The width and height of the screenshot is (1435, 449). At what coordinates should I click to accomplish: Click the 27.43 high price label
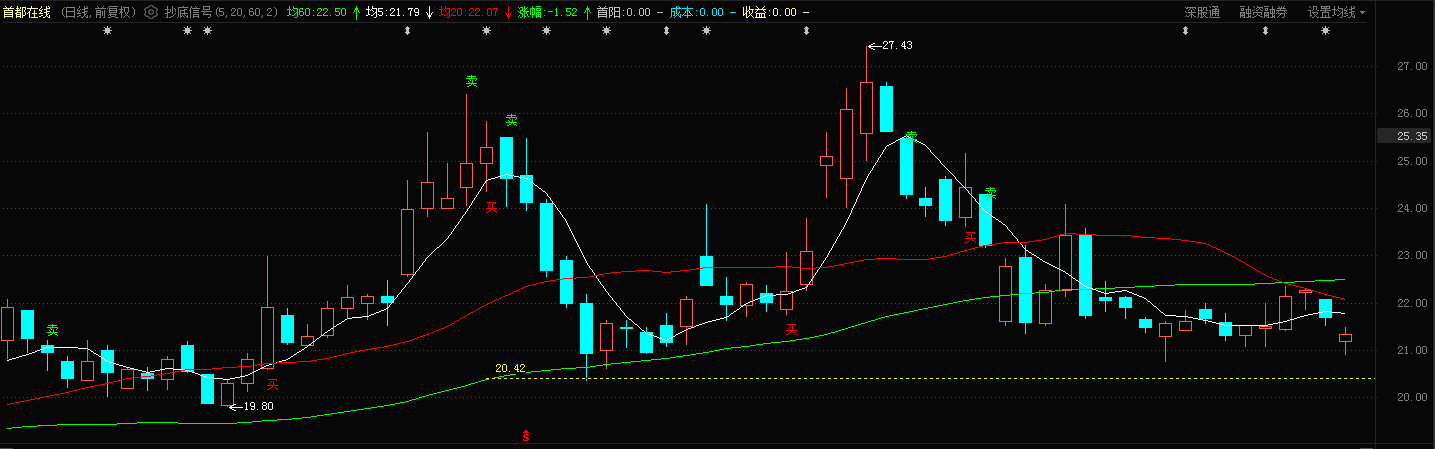point(897,46)
